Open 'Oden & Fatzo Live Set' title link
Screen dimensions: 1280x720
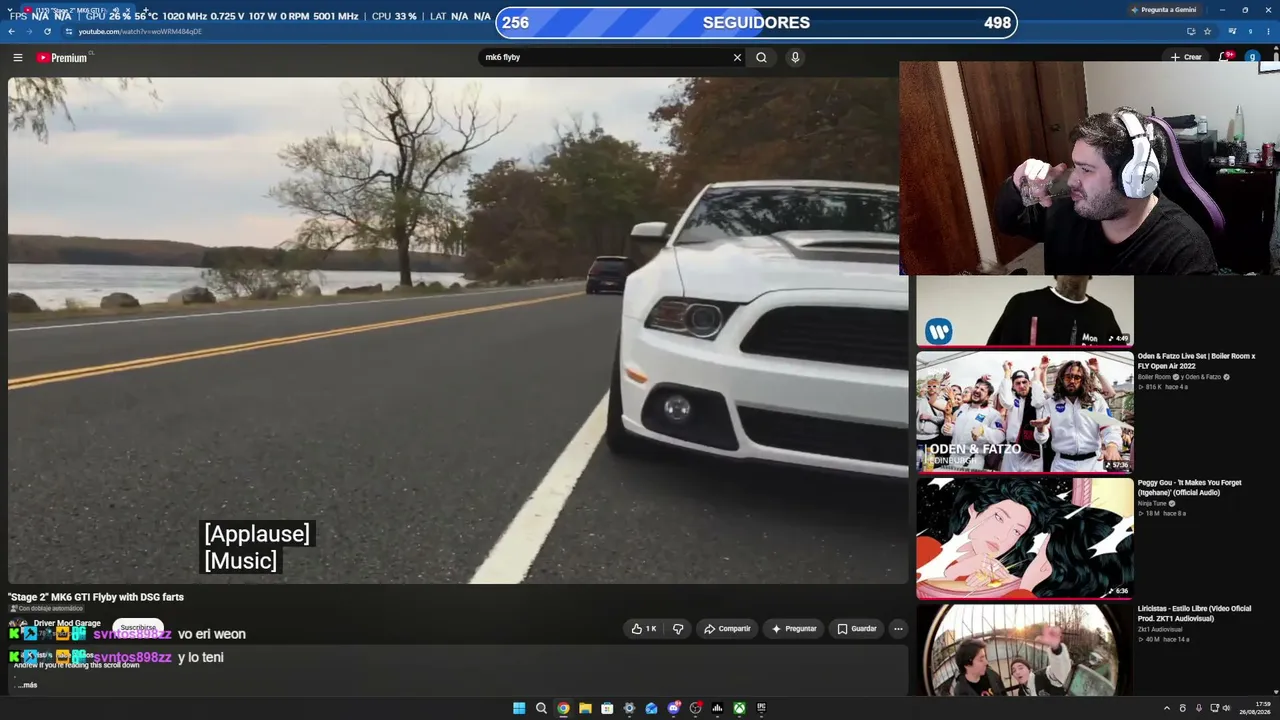point(1196,361)
